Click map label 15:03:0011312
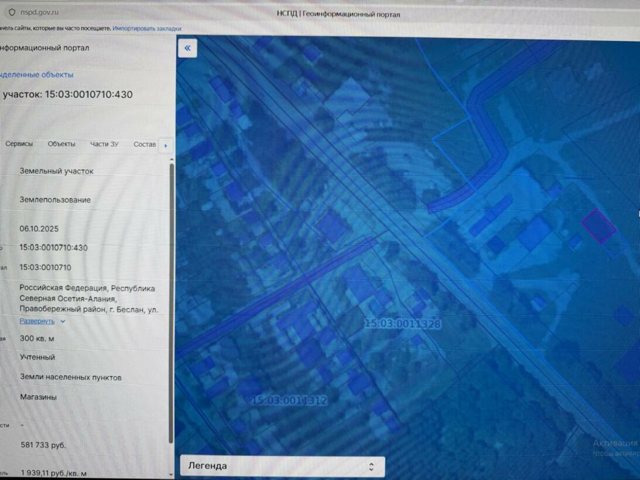This screenshot has width=640, height=480. [289, 400]
